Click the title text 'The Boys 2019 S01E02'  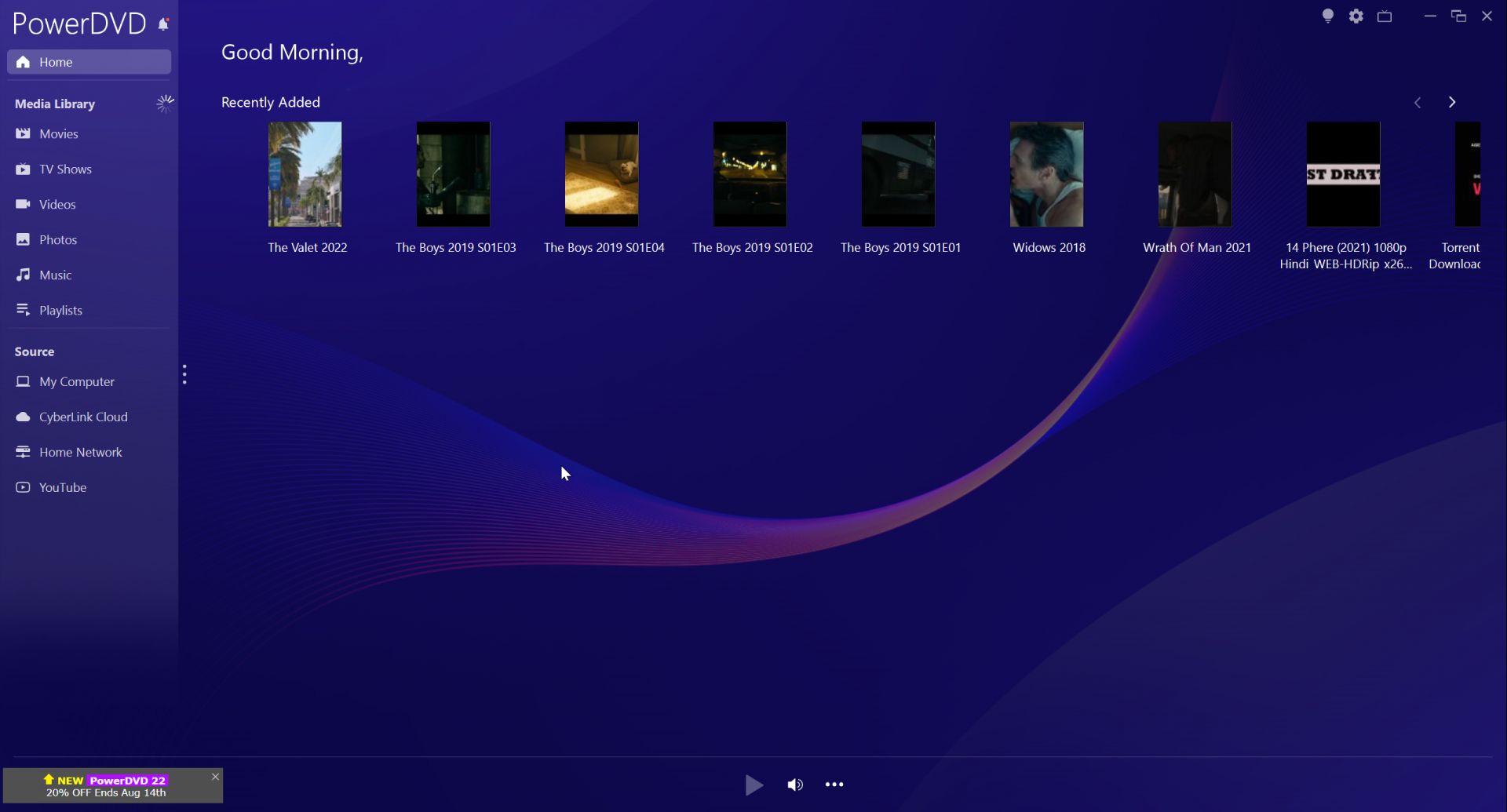tap(753, 248)
